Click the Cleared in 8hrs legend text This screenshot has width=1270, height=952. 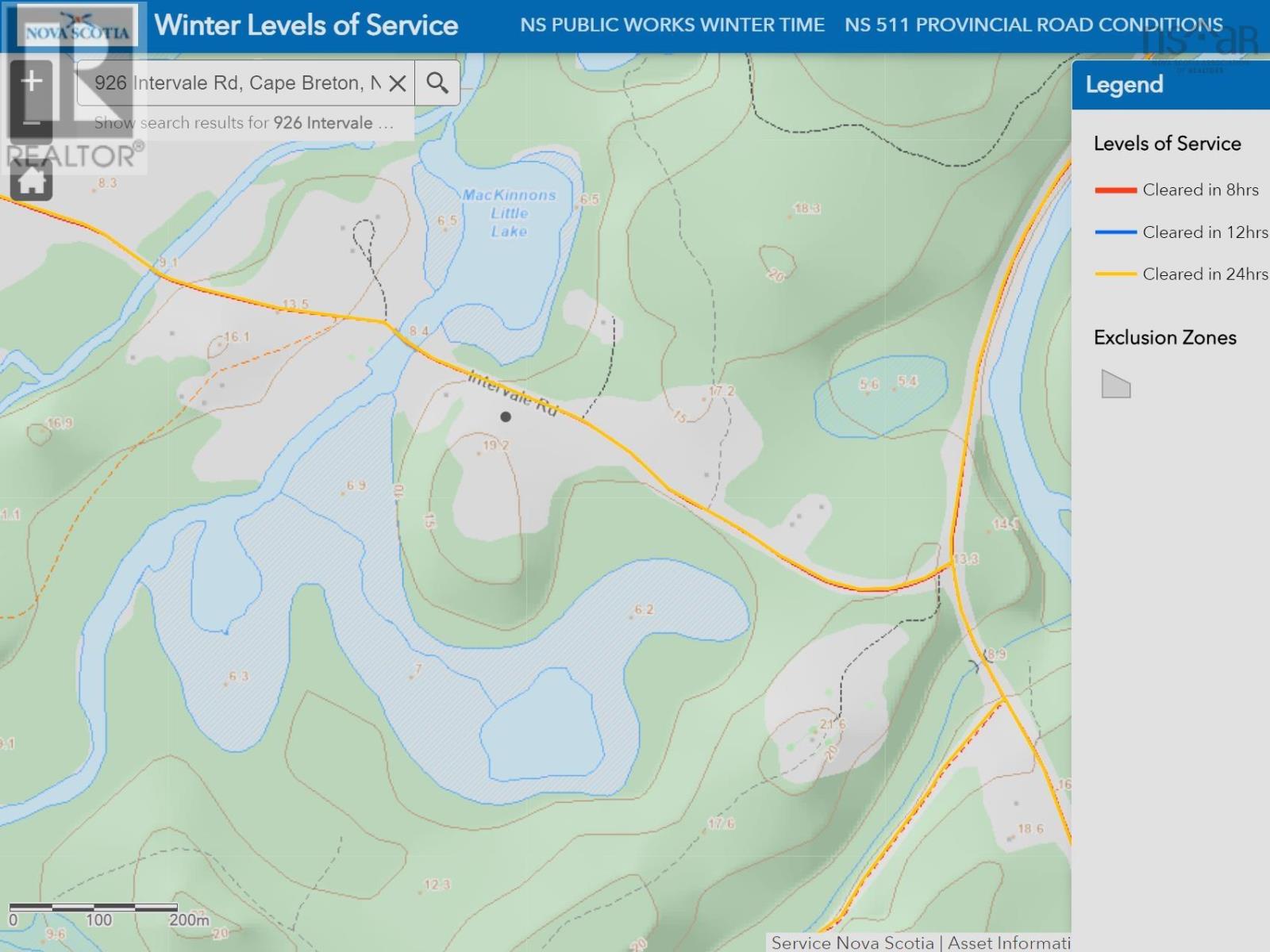pyautogui.click(x=1201, y=190)
